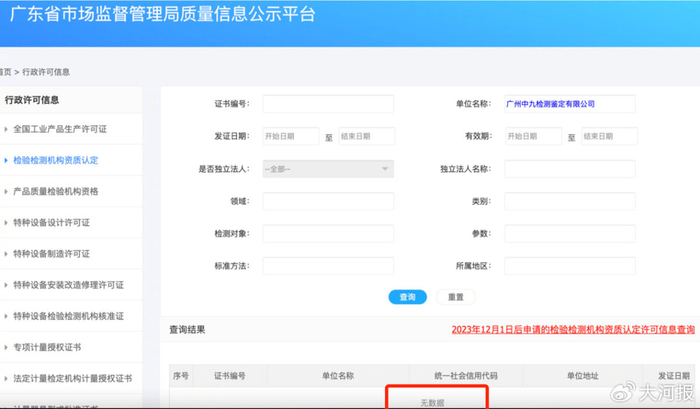Focus the 标准方法 input field
Image resolution: width=700 pixels, height=409 pixels.
[328, 266]
